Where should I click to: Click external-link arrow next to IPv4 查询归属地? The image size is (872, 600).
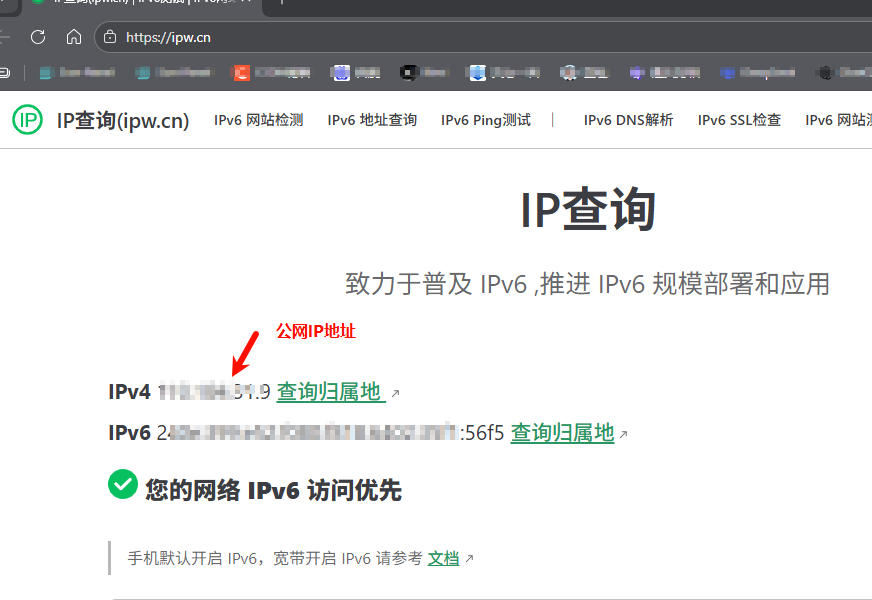[x=395, y=394]
